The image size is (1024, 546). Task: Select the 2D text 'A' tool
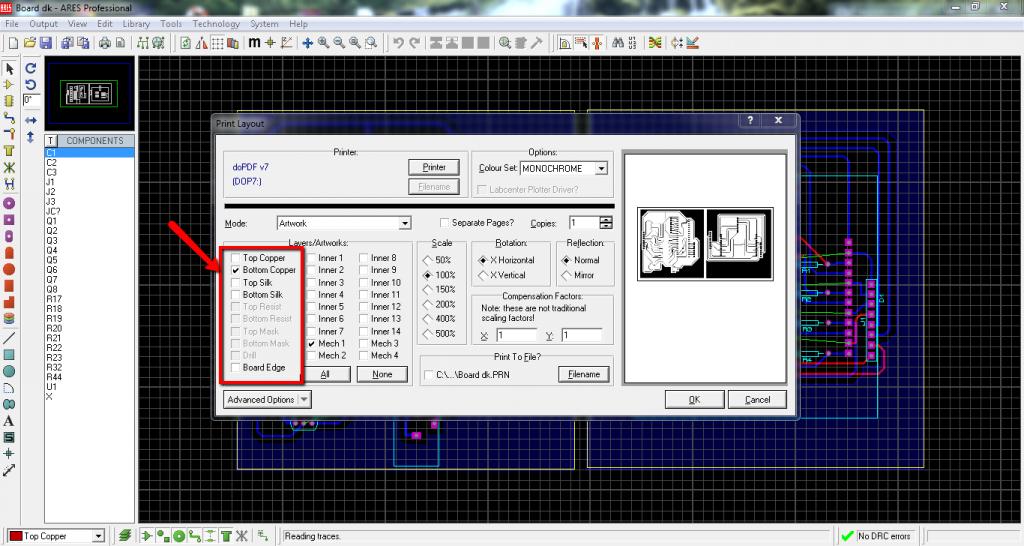(x=9, y=421)
